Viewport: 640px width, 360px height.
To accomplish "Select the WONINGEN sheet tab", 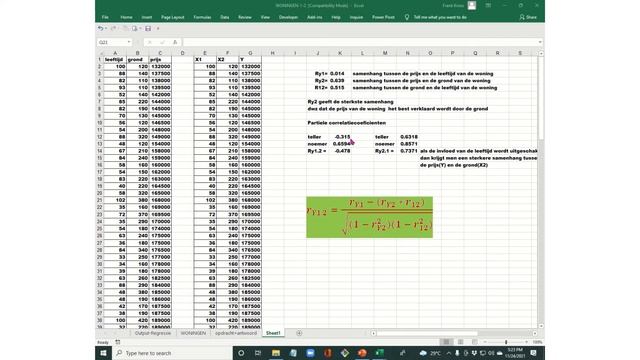I will pyautogui.click(x=193, y=333).
